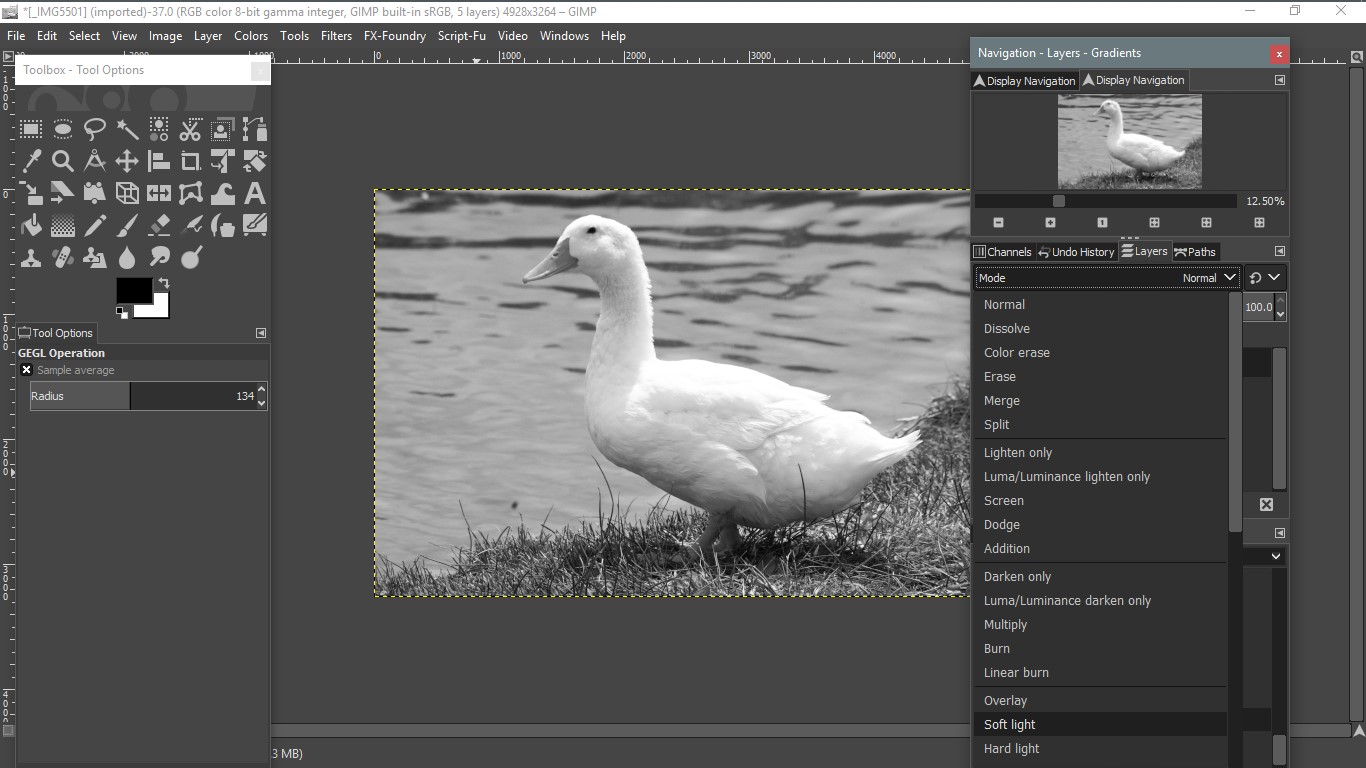Open the Tool Options tab

(x=57, y=333)
